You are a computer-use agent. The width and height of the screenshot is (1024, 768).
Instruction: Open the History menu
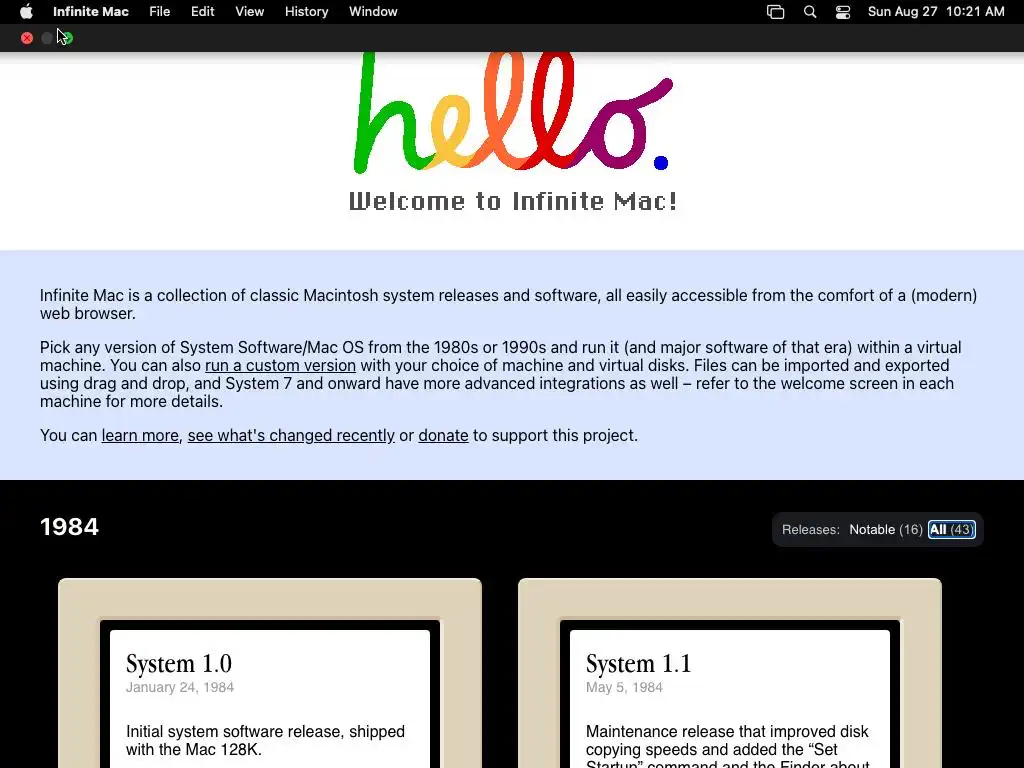pyautogui.click(x=306, y=12)
